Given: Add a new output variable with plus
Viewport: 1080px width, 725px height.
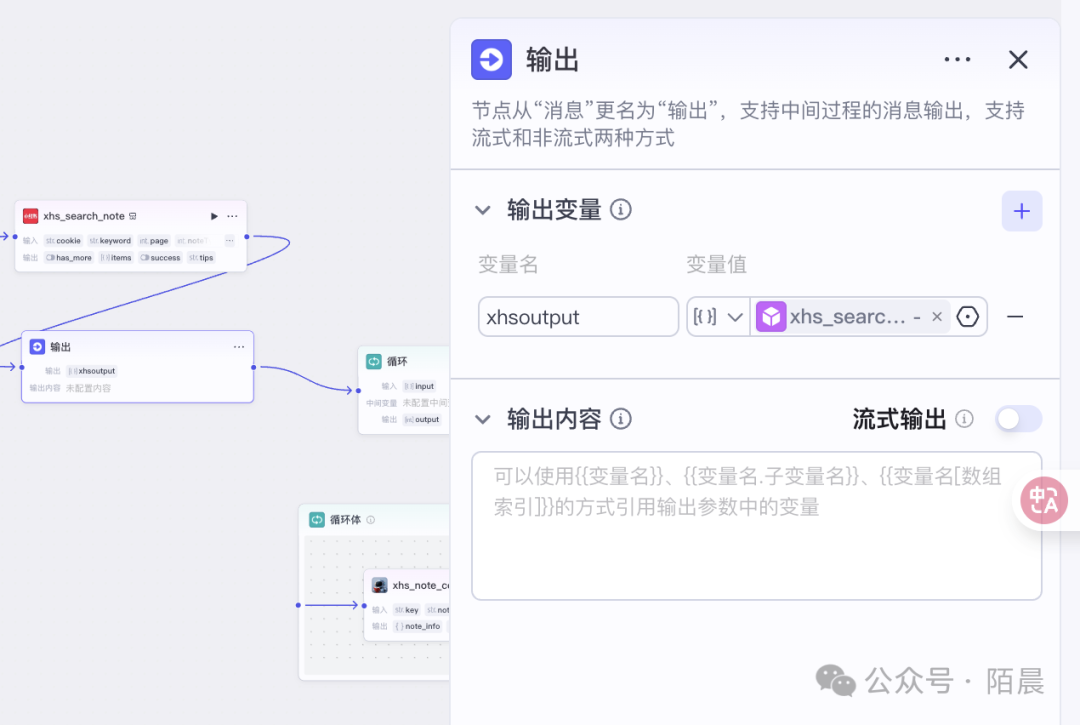Looking at the screenshot, I should coord(1022,211).
